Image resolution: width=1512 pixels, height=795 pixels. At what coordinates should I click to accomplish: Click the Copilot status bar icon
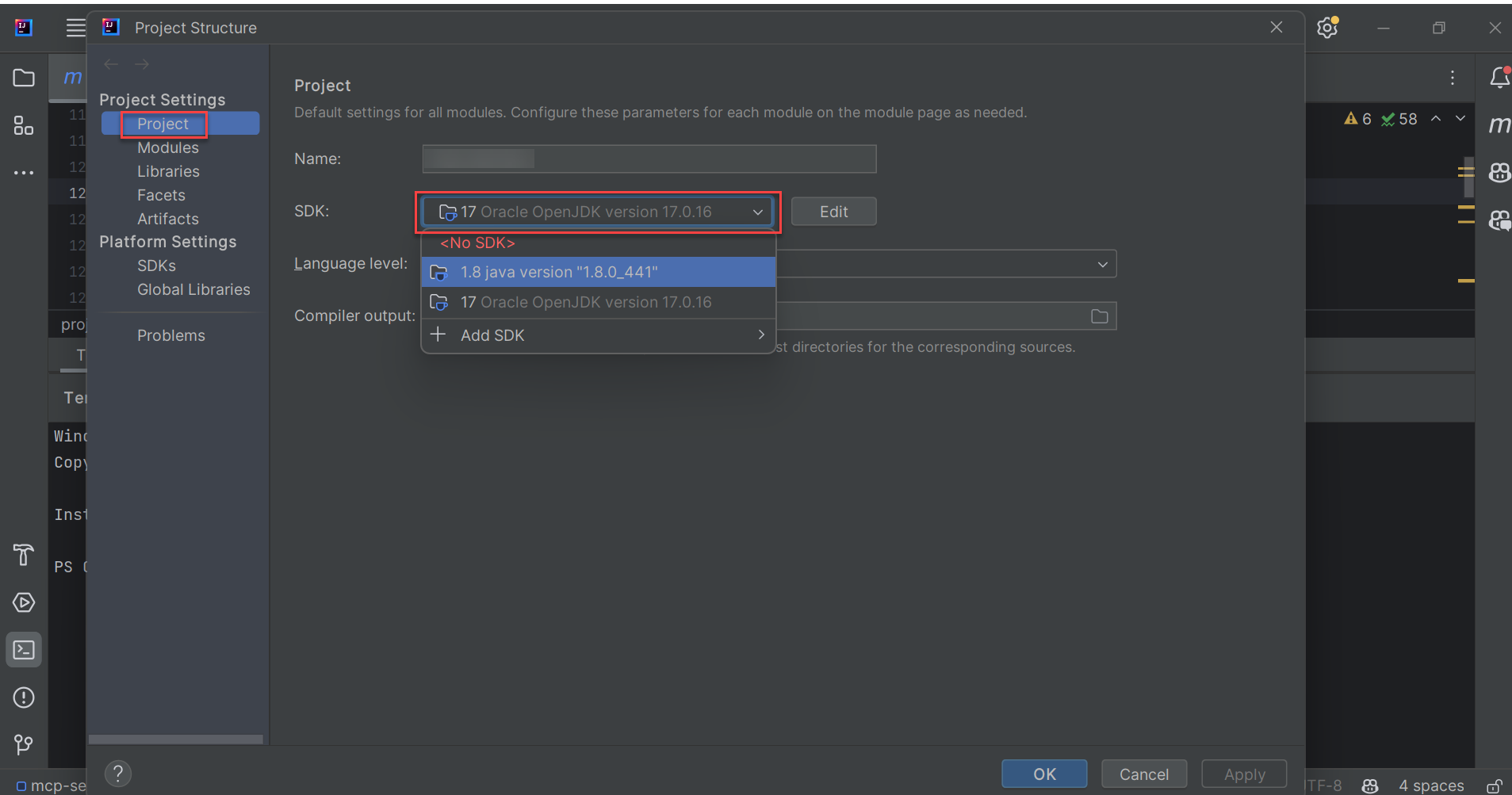coord(1370,785)
